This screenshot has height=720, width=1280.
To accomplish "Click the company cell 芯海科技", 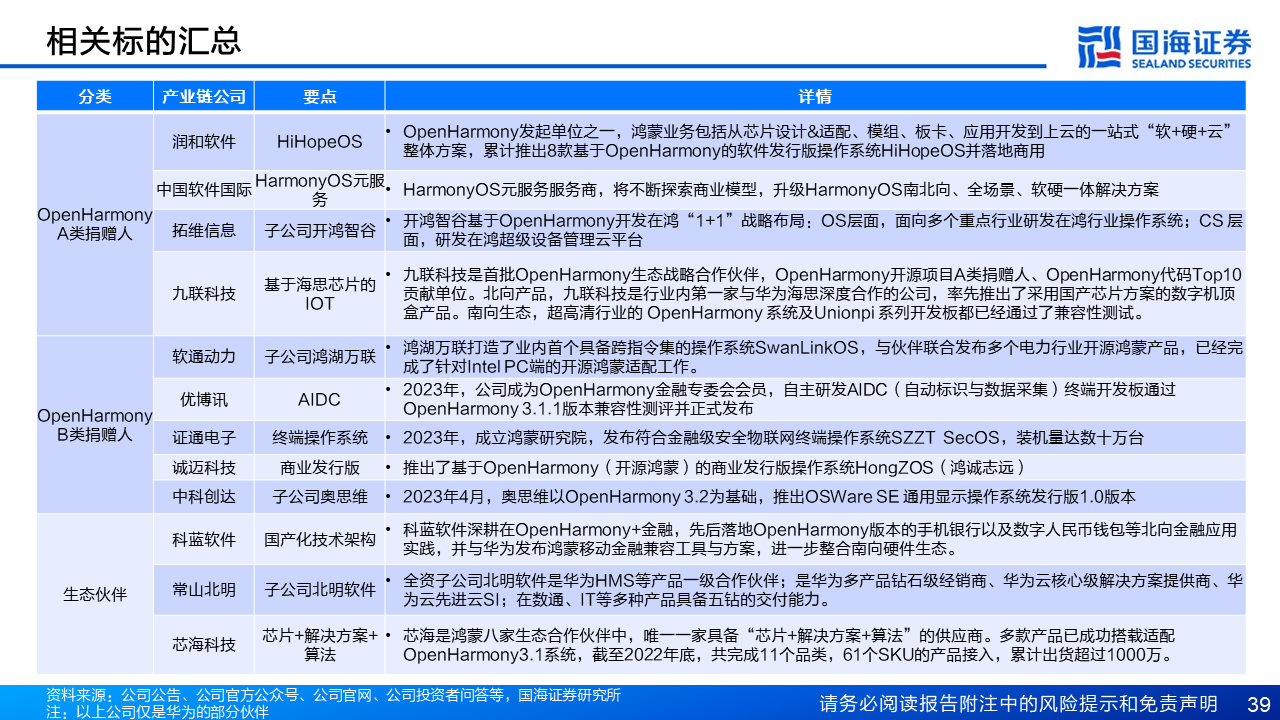I will click(204, 644).
